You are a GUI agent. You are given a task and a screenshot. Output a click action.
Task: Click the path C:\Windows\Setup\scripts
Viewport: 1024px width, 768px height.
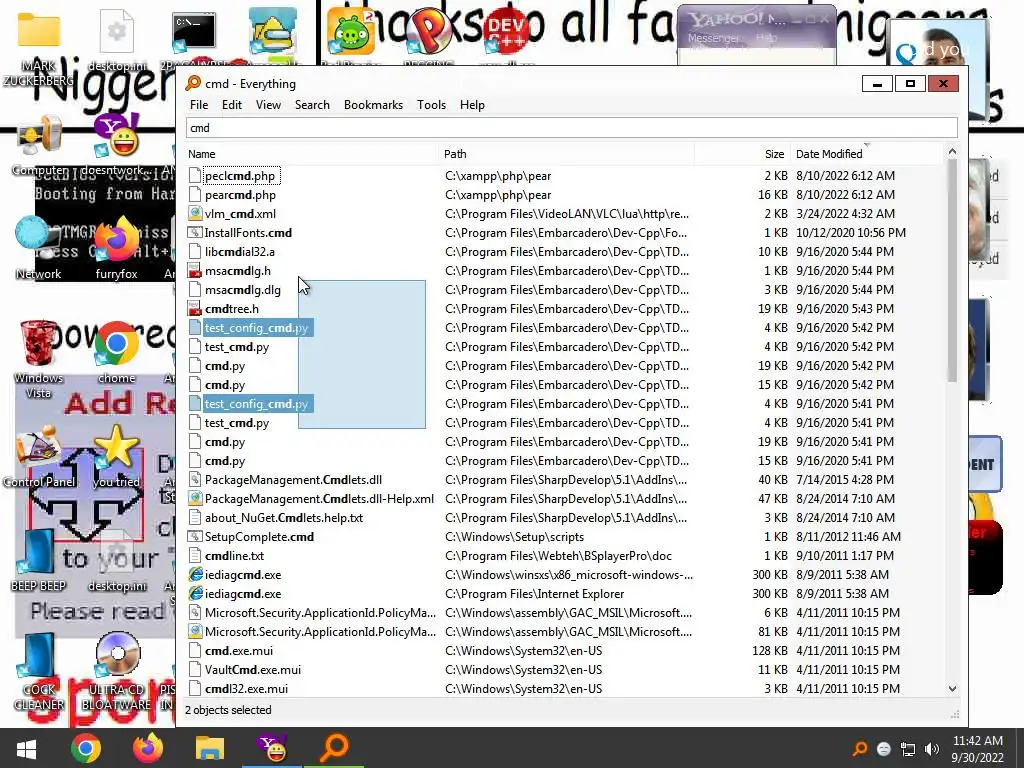point(515,537)
